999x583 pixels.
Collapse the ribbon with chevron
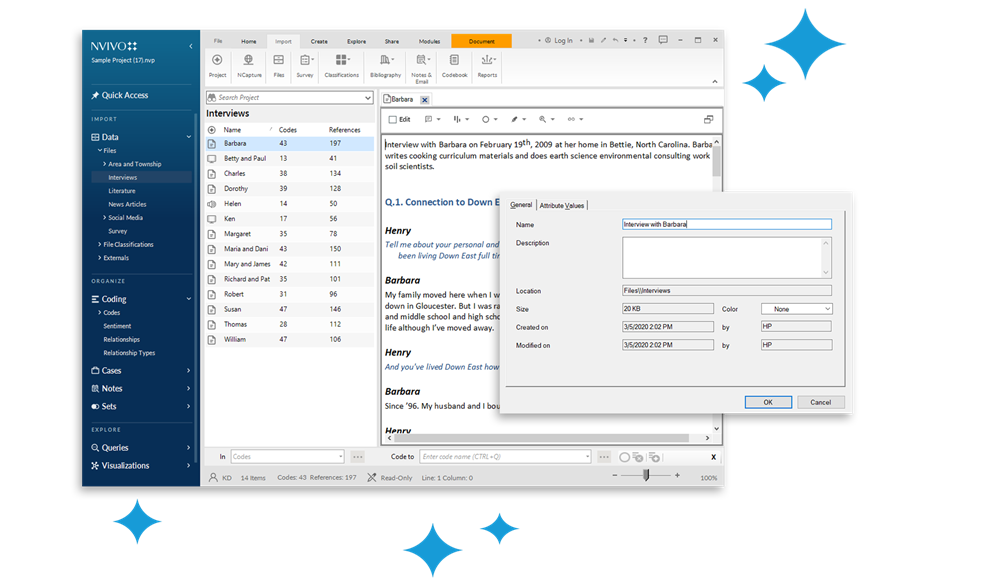point(714,81)
